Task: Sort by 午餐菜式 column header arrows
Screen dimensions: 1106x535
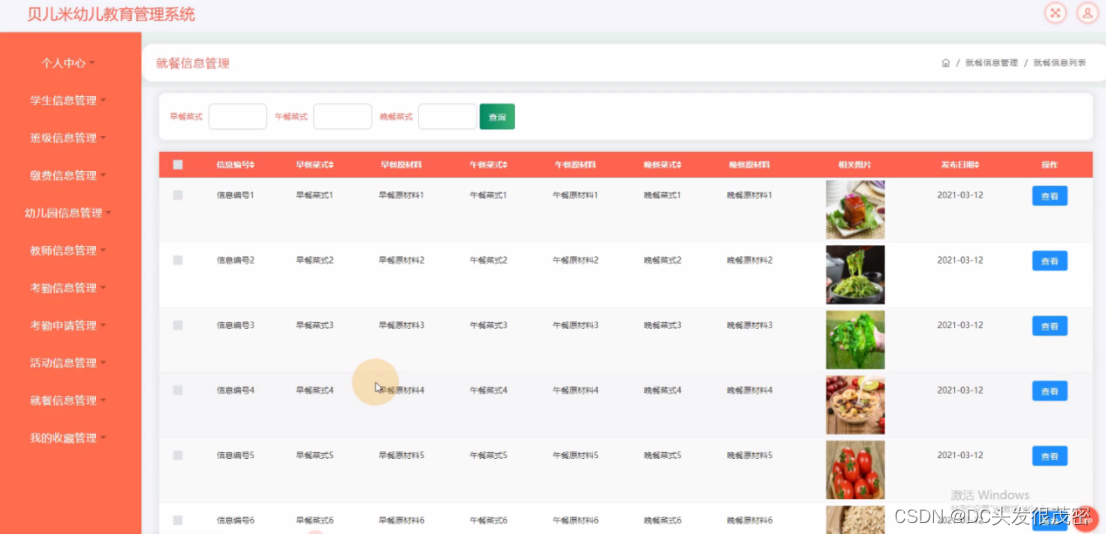Action: (505, 164)
